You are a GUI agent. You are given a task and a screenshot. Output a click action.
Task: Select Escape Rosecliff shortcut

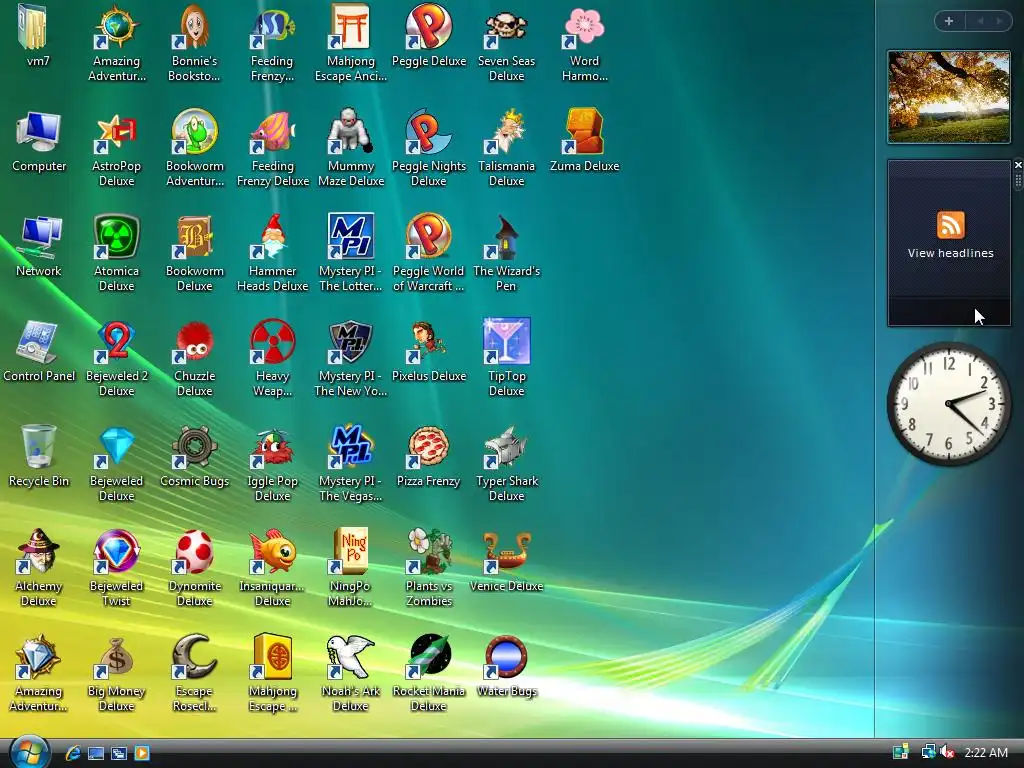click(194, 673)
